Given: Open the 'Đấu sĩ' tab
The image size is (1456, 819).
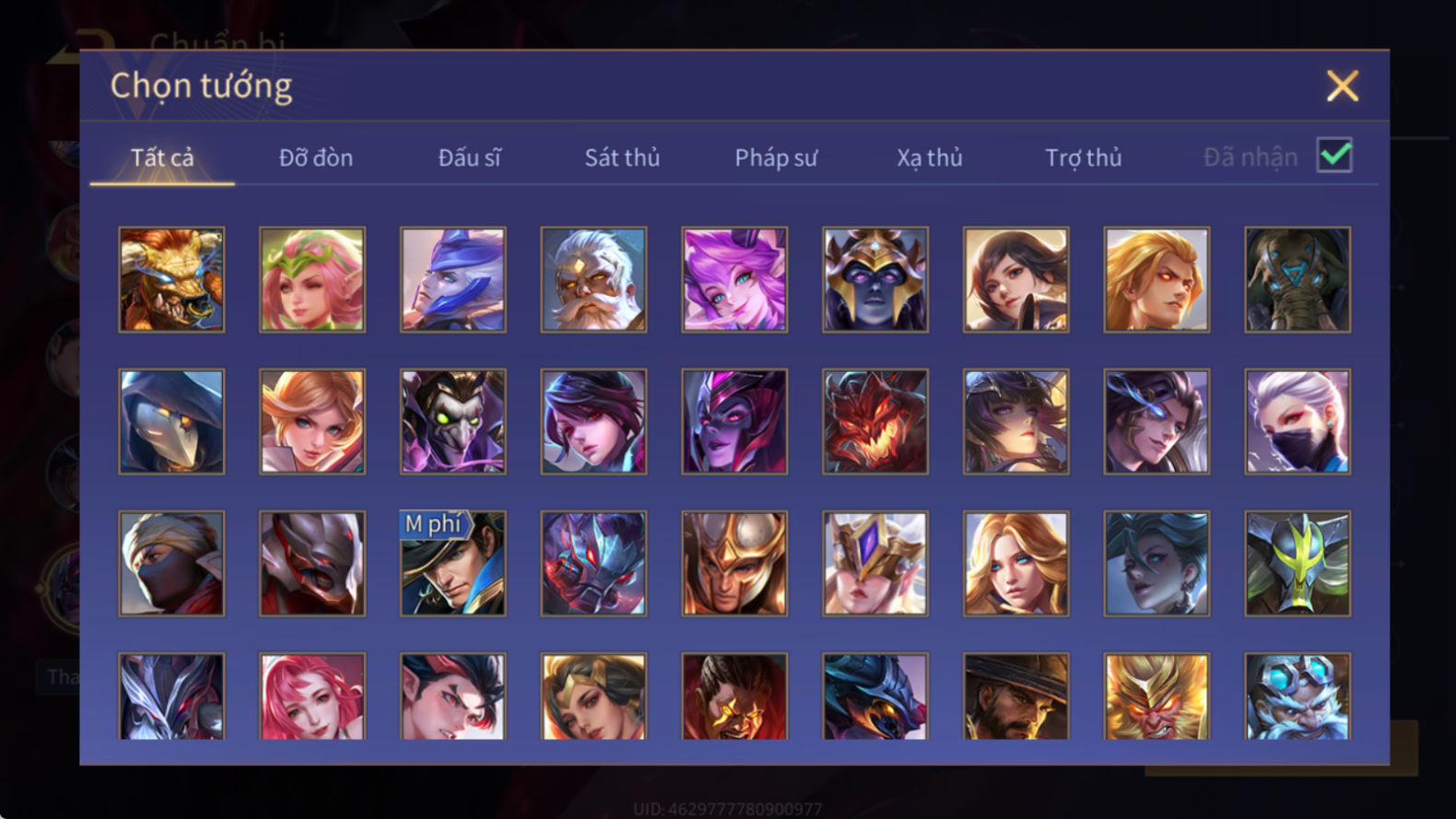Looking at the screenshot, I should pyautogui.click(x=469, y=158).
